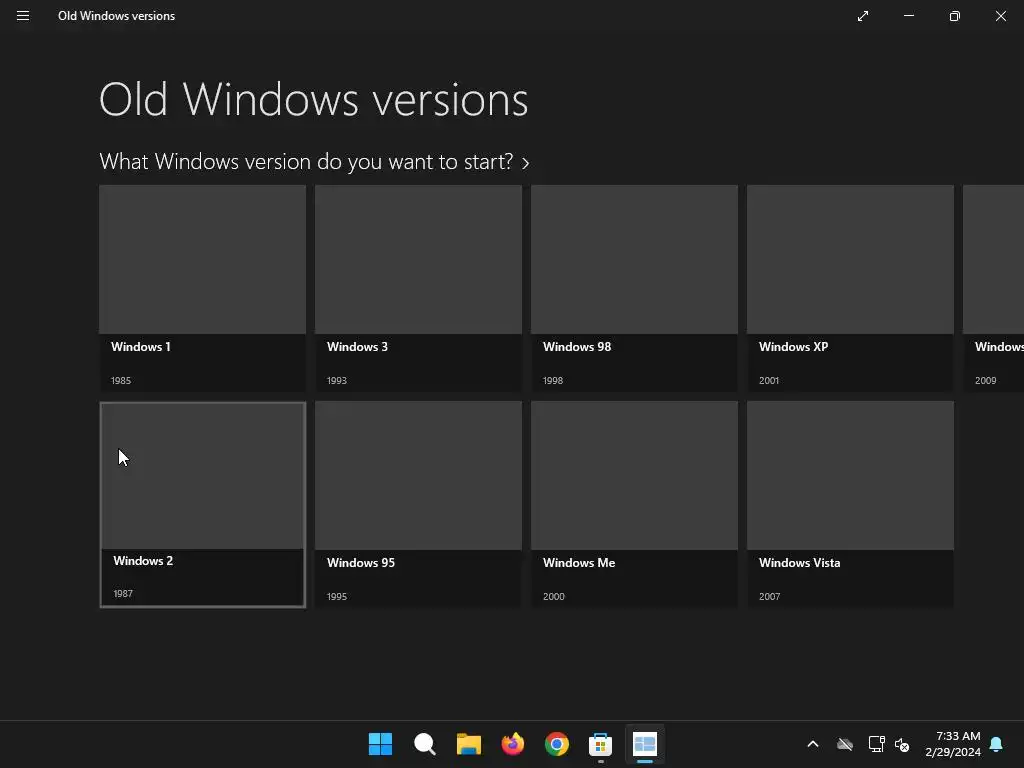Screen dimensions: 1024x768
Task: Click the 'Windows Me' title text
Action: 579,562
